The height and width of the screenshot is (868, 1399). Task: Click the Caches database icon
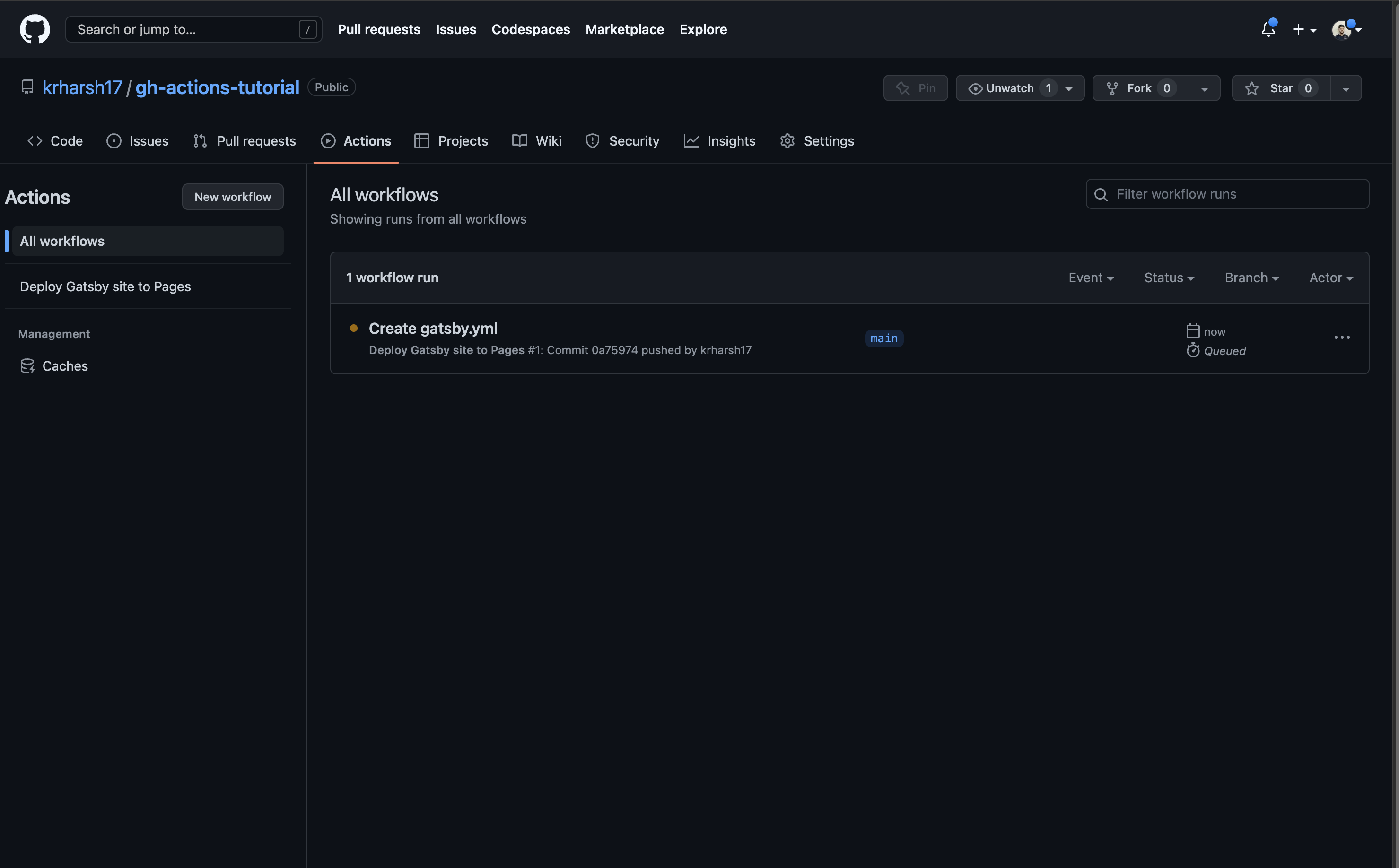point(27,366)
